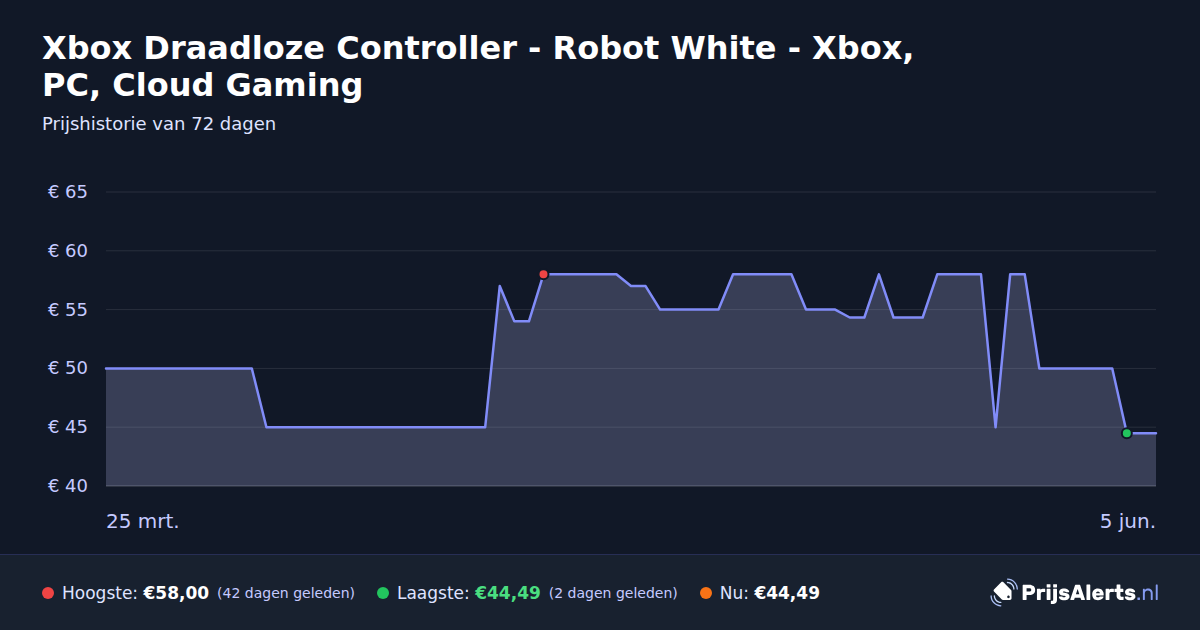The image size is (1200, 630).
Task: Click the 42 dagen geleden note
Action: coord(286,593)
